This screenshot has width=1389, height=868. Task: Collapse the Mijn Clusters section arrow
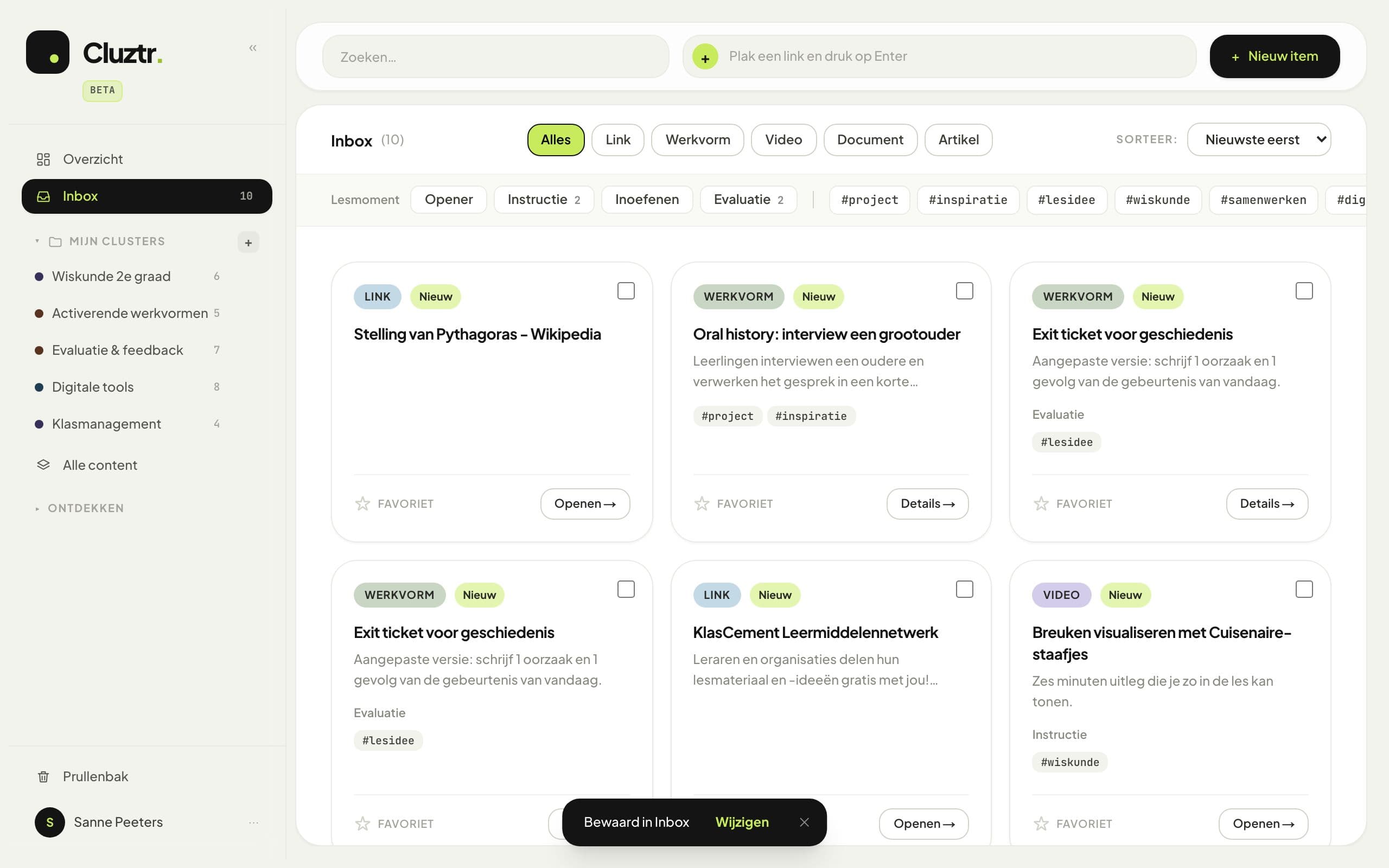click(37, 241)
